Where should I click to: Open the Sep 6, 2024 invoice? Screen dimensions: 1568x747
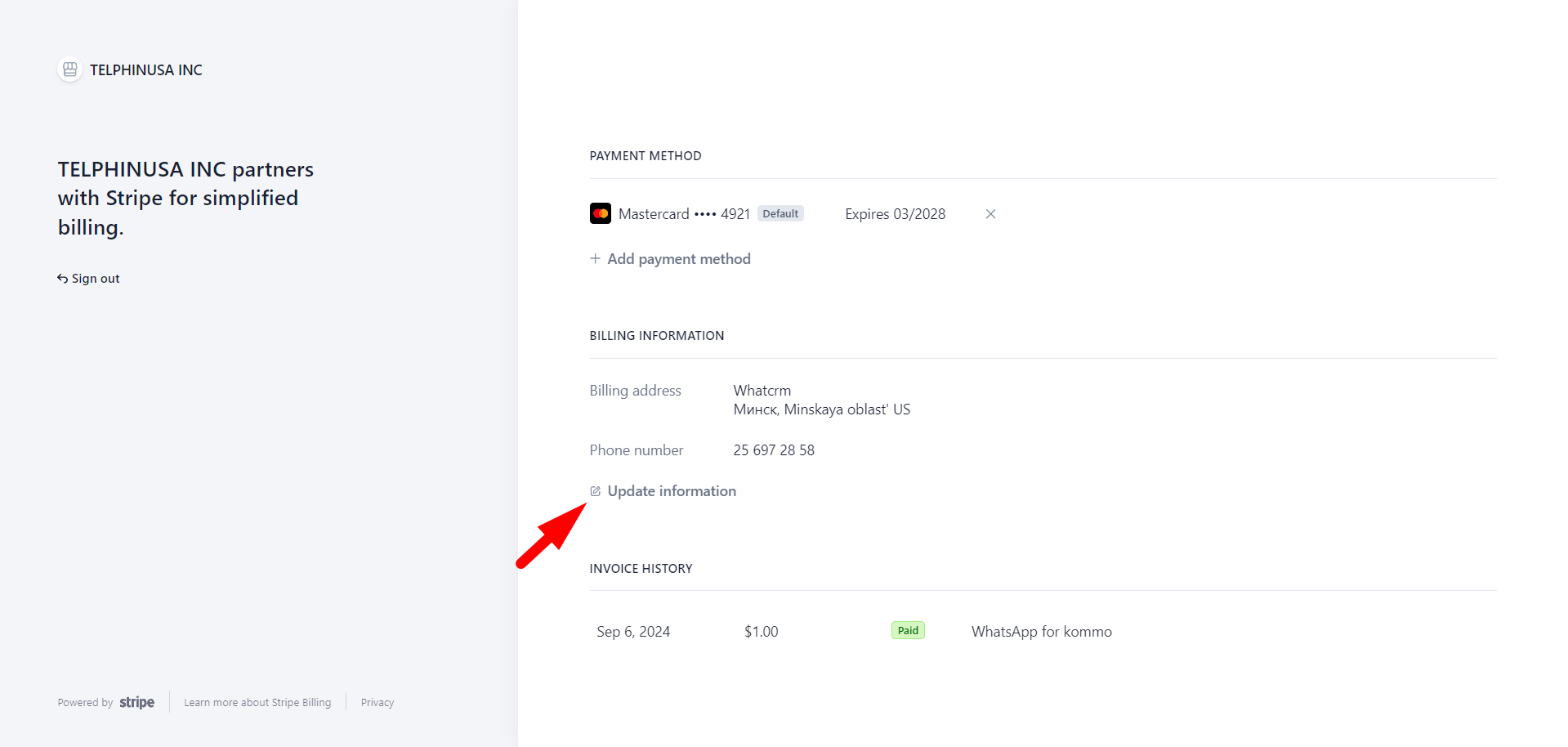tap(633, 632)
